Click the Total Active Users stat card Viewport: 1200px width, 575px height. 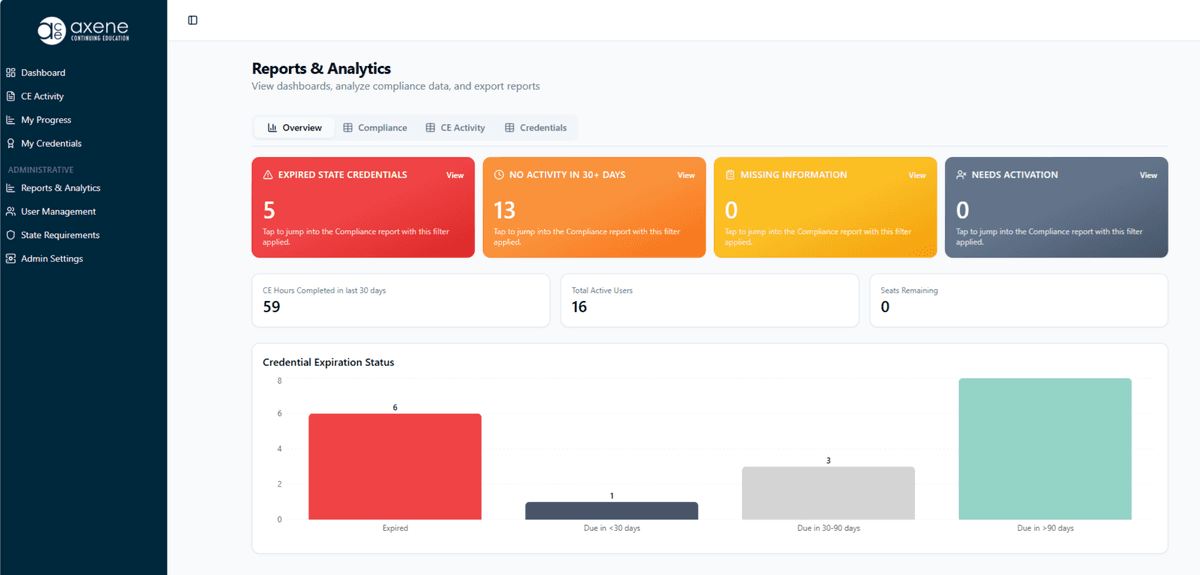[x=710, y=300]
